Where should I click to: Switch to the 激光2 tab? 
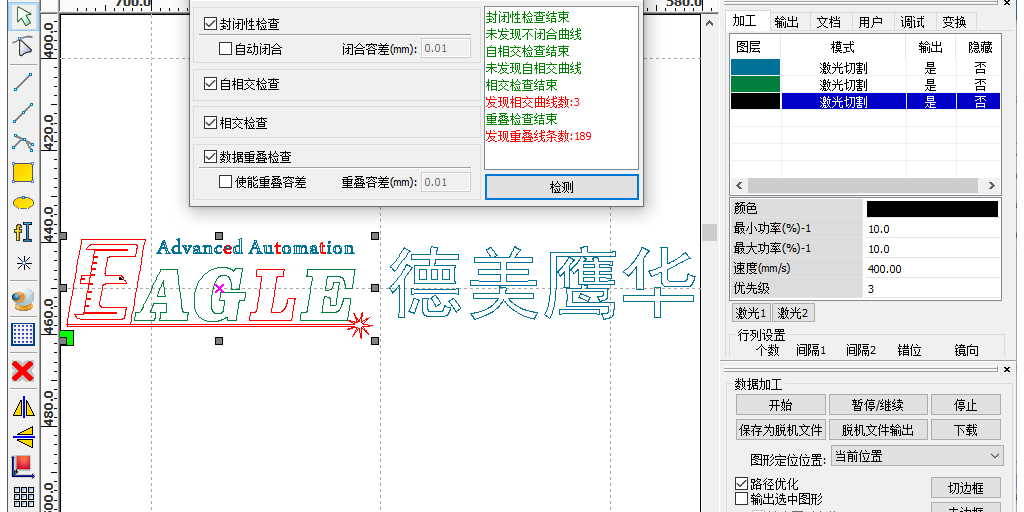pyautogui.click(x=793, y=313)
